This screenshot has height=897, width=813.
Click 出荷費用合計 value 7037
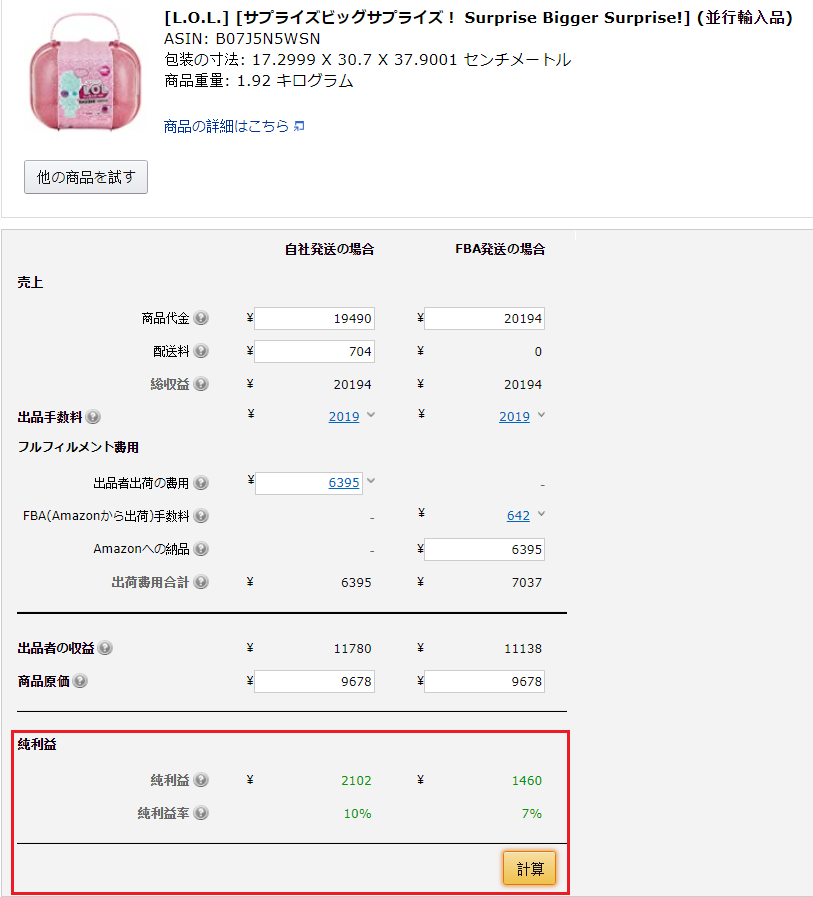tap(526, 582)
